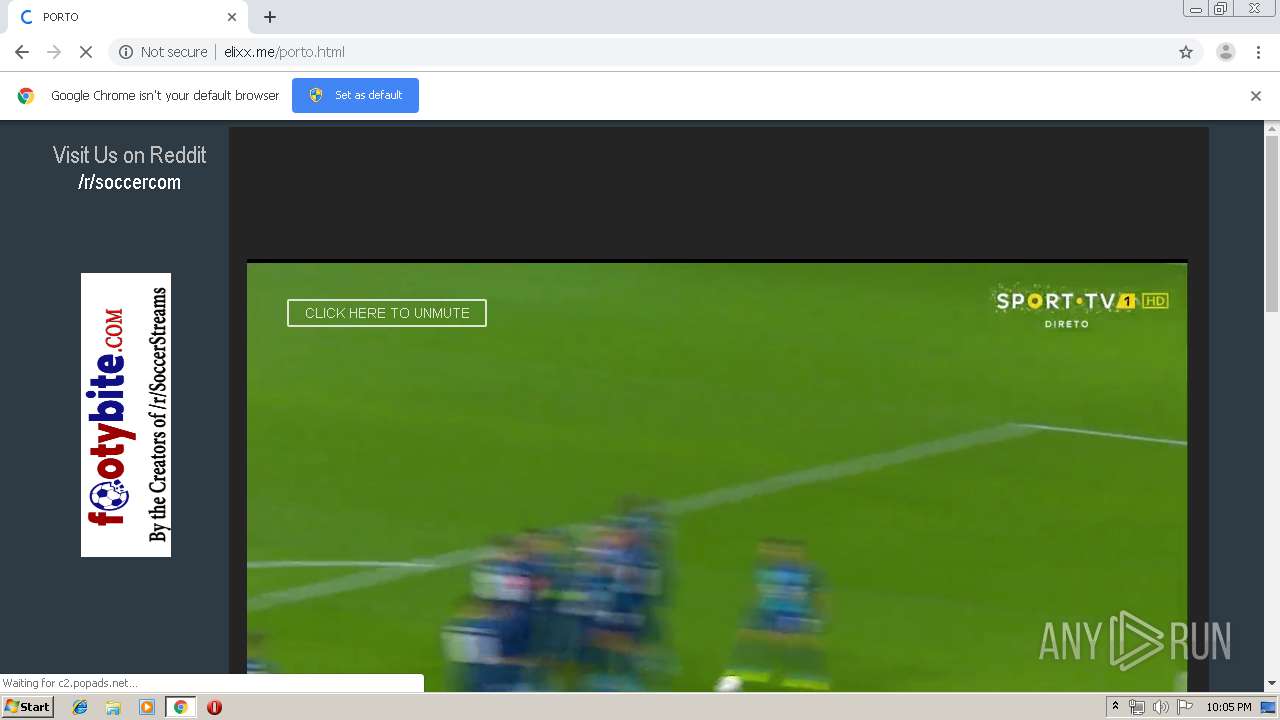Open a new tab with the plus button

tap(270, 17)
